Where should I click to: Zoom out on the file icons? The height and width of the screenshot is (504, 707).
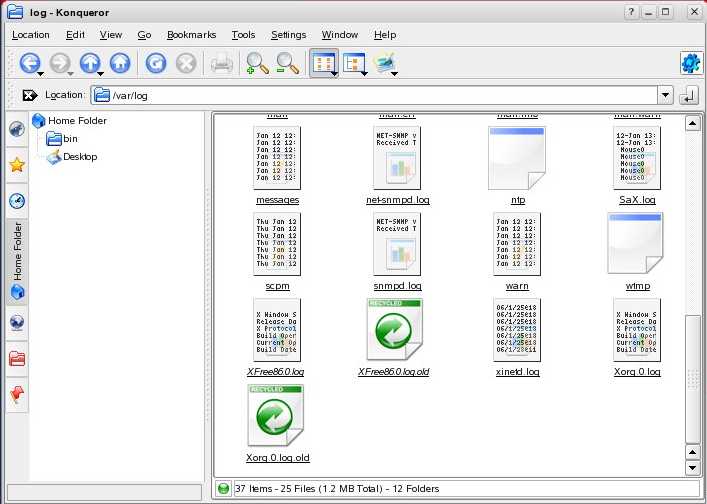tap(288, 63)
